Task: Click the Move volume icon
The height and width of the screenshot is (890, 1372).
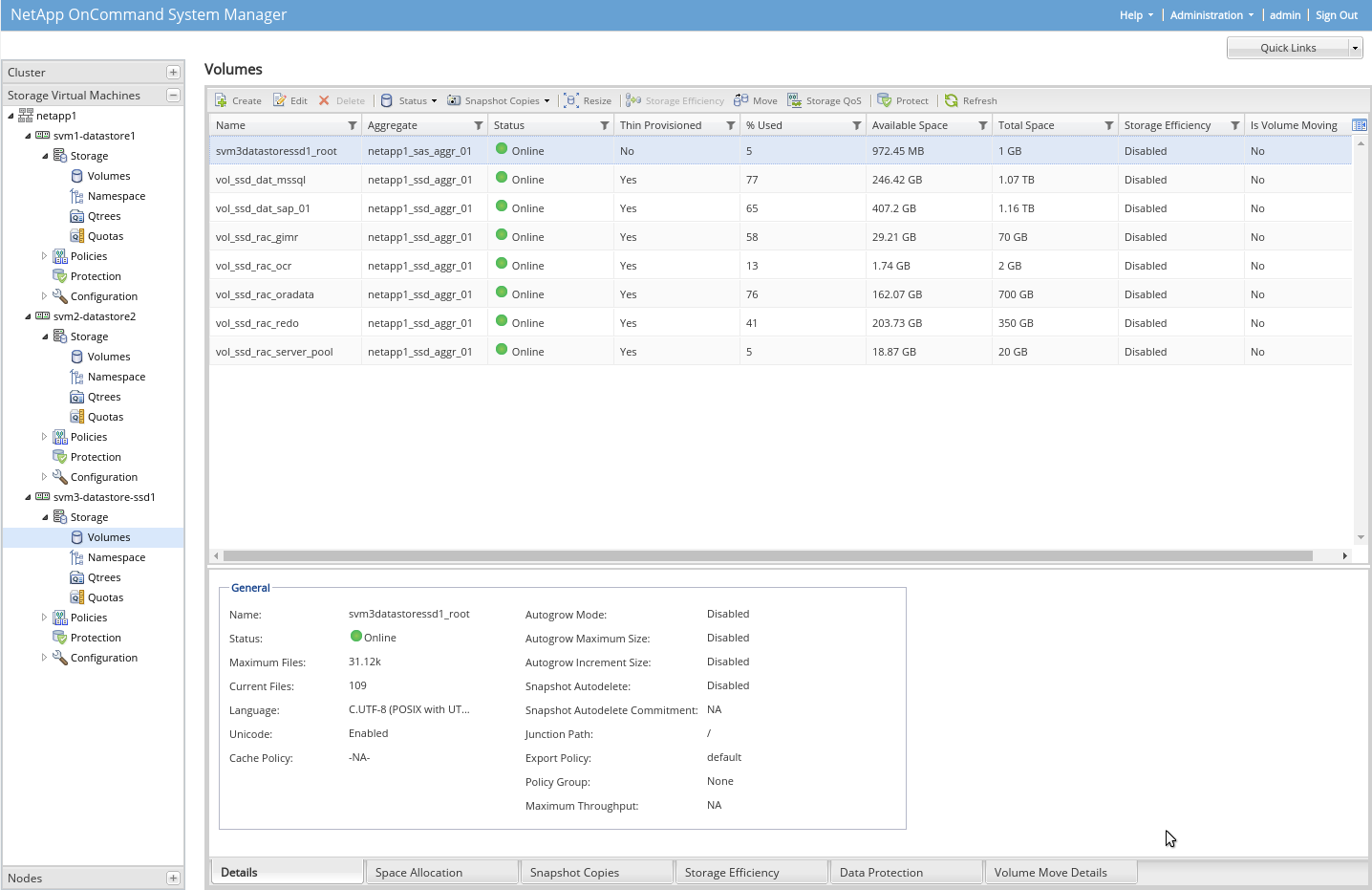Action: pos(741,100)
